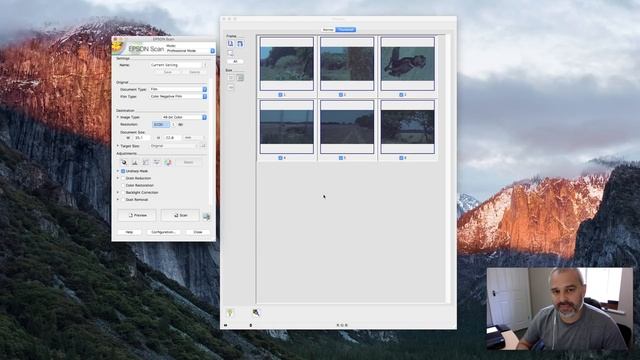Click the Preview button
The image size is (640, 360).
tap(137, 215)
